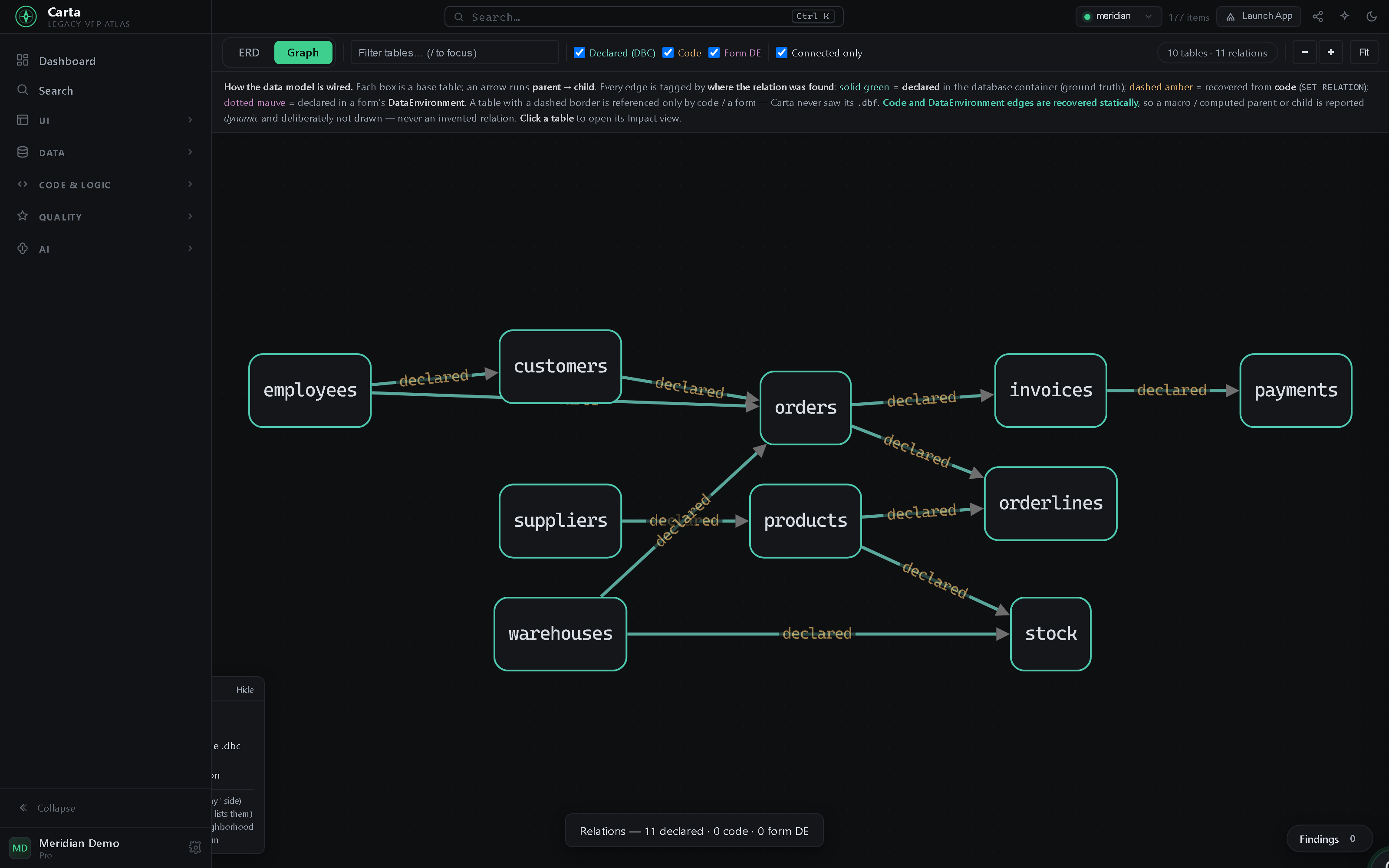This screenshot has height=868, width=1389.
Task: Open the share icon in top bar
Action: point(1318,16)
